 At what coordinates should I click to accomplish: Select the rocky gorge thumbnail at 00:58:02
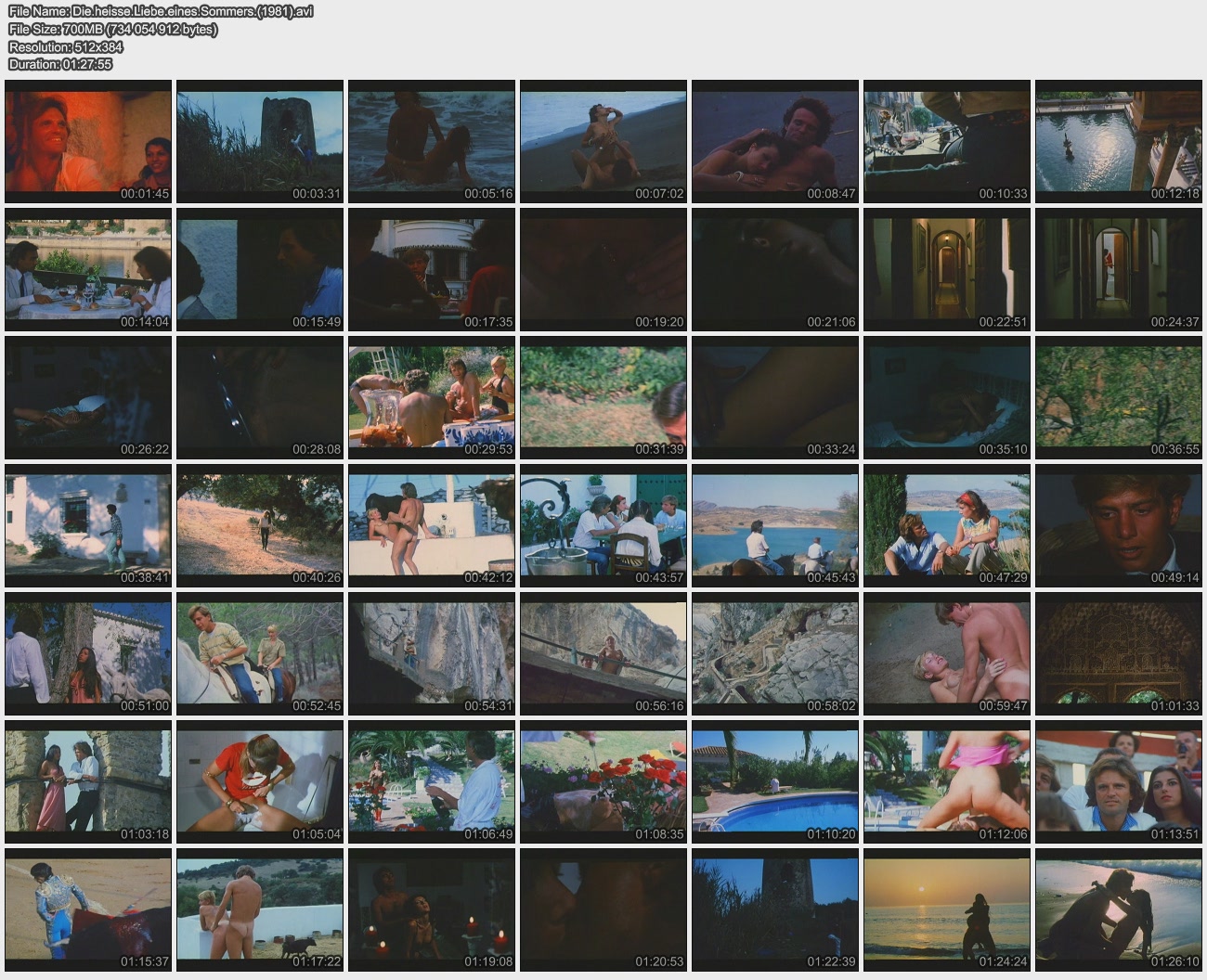click(774, 653)
